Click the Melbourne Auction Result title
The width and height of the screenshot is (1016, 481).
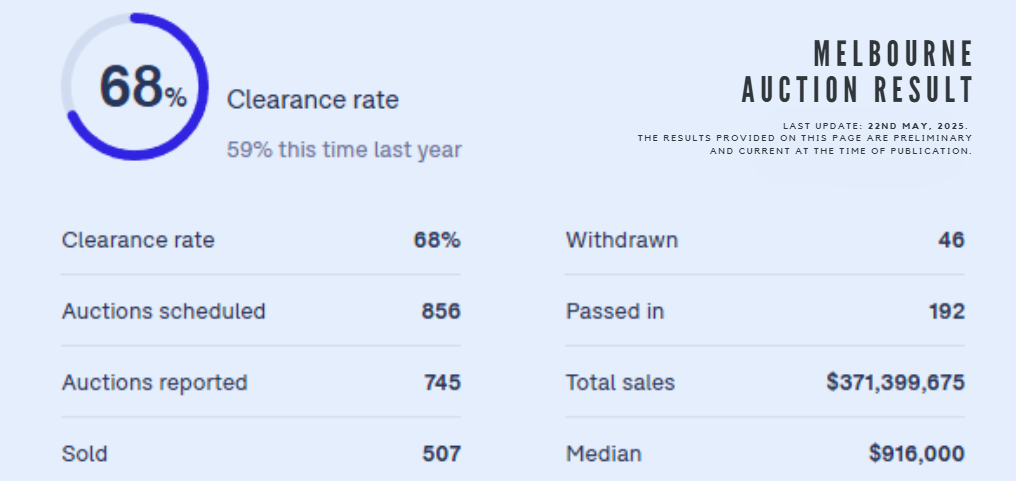click(857, 71)
